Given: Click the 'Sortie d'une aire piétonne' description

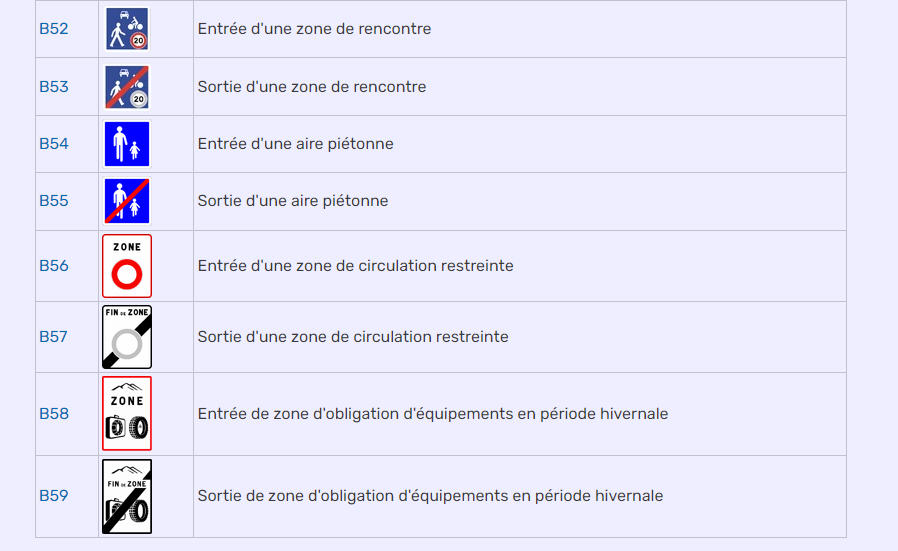Looking at the screenshot, I should click(293, 201).
